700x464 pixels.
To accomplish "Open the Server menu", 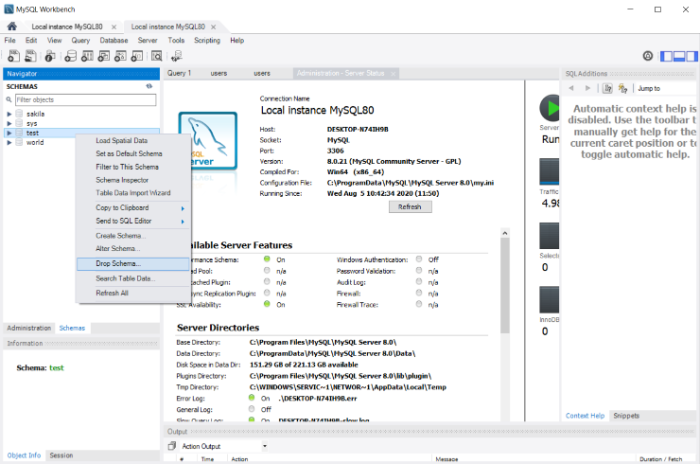I will (x=147, y=40).
